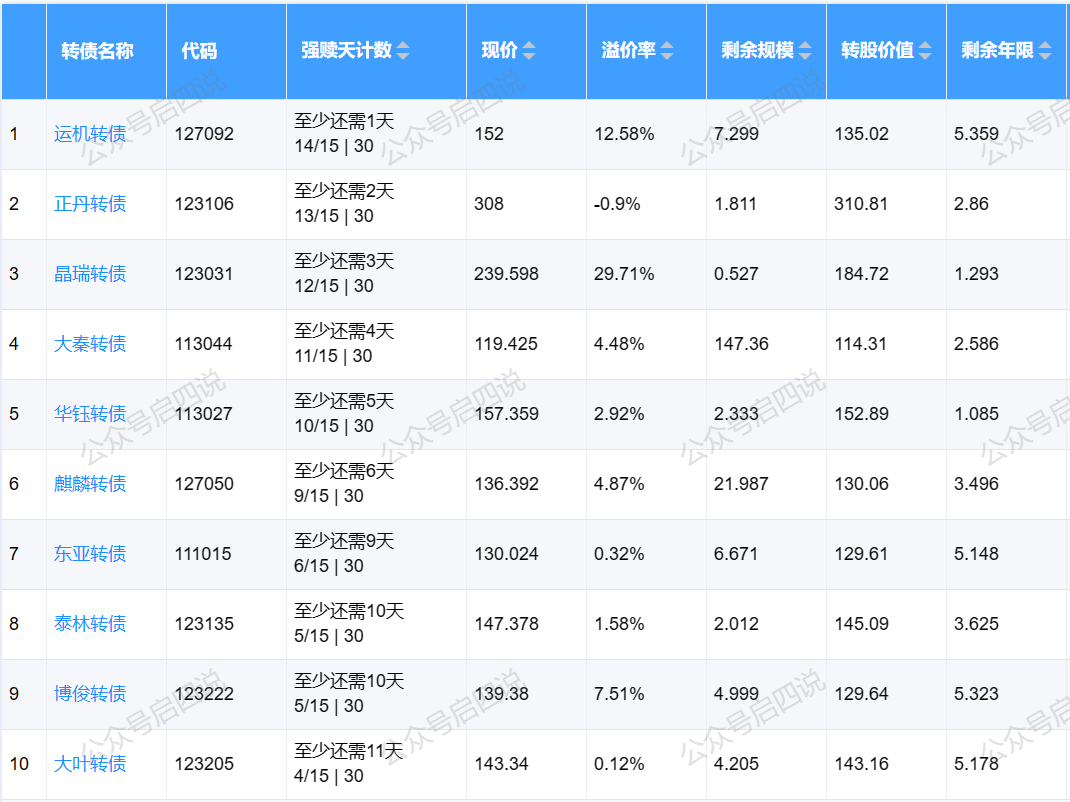The image size is (1070, 802).
Task: Click sort arrows next to 转股价值
Action: (926, 51)
